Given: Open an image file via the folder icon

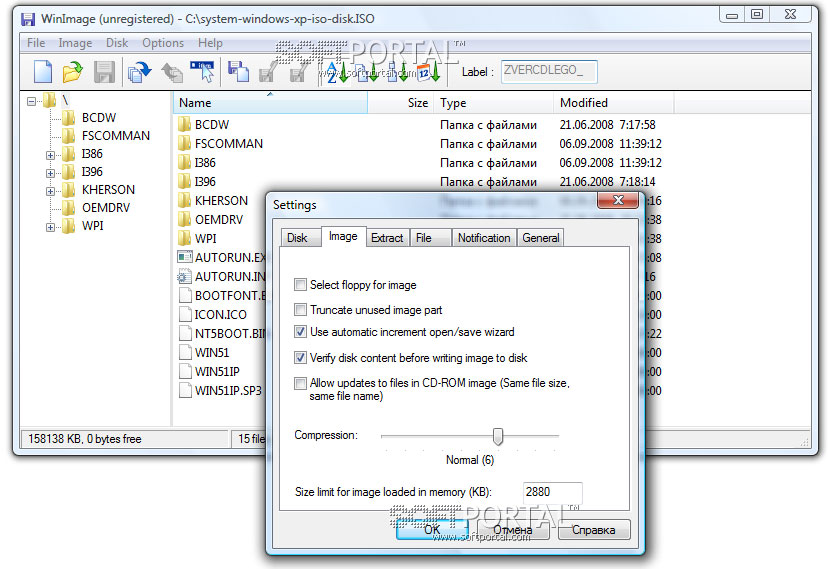Looking at the screenshot, I should (73, 72).
